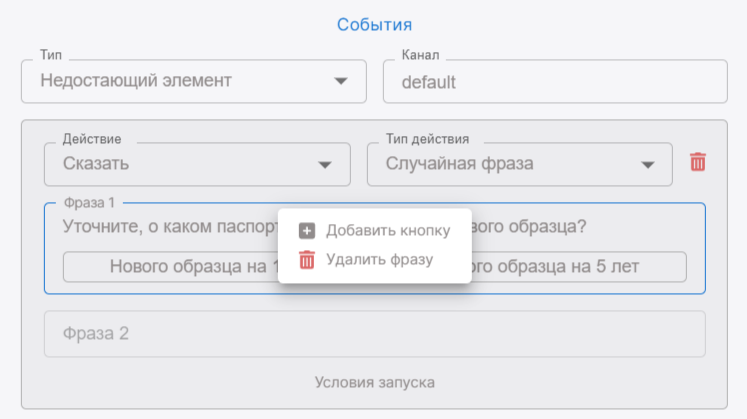The height and width of the screenshot is (419, 747).
Task: Click the Канал input field with default
Action: (x=555, y=81)
